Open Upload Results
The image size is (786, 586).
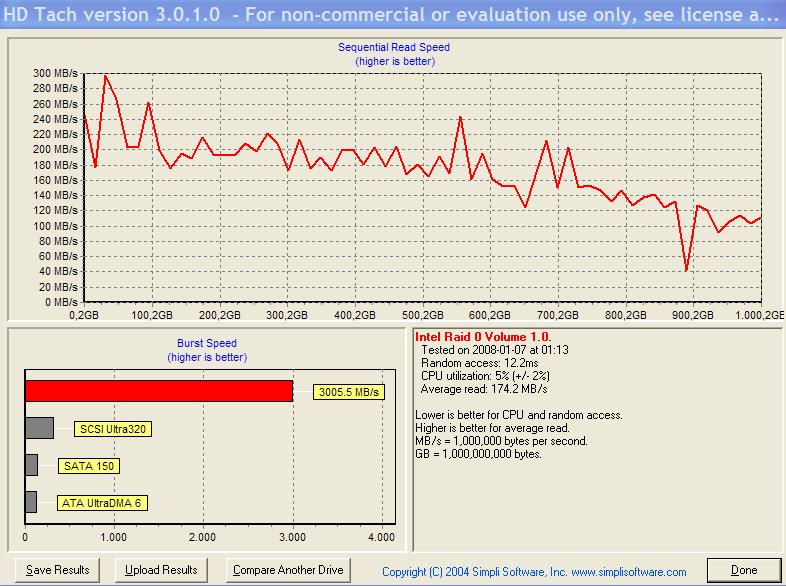coord(161,570)
